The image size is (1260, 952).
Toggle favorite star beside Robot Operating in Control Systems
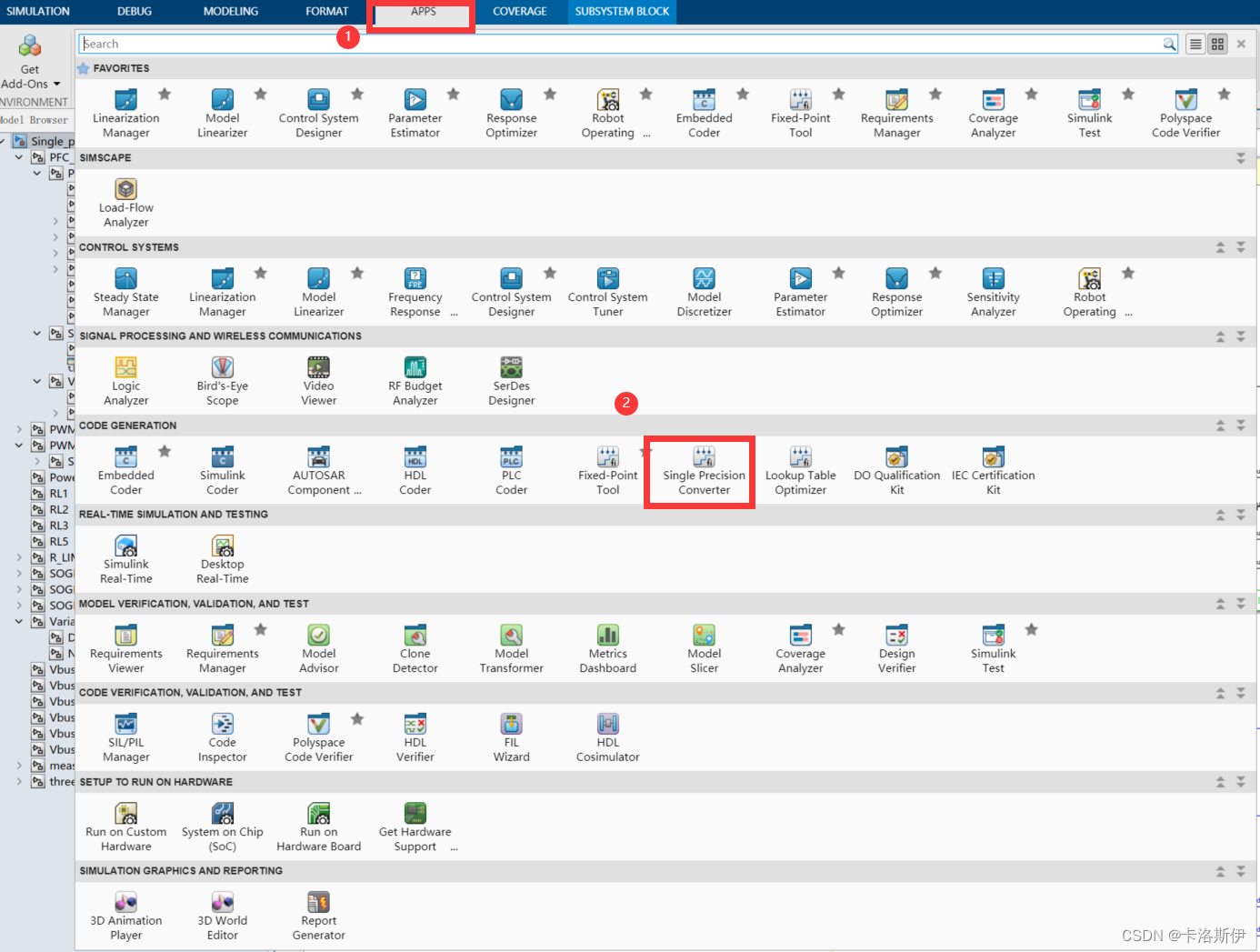tap(1128, 273)
